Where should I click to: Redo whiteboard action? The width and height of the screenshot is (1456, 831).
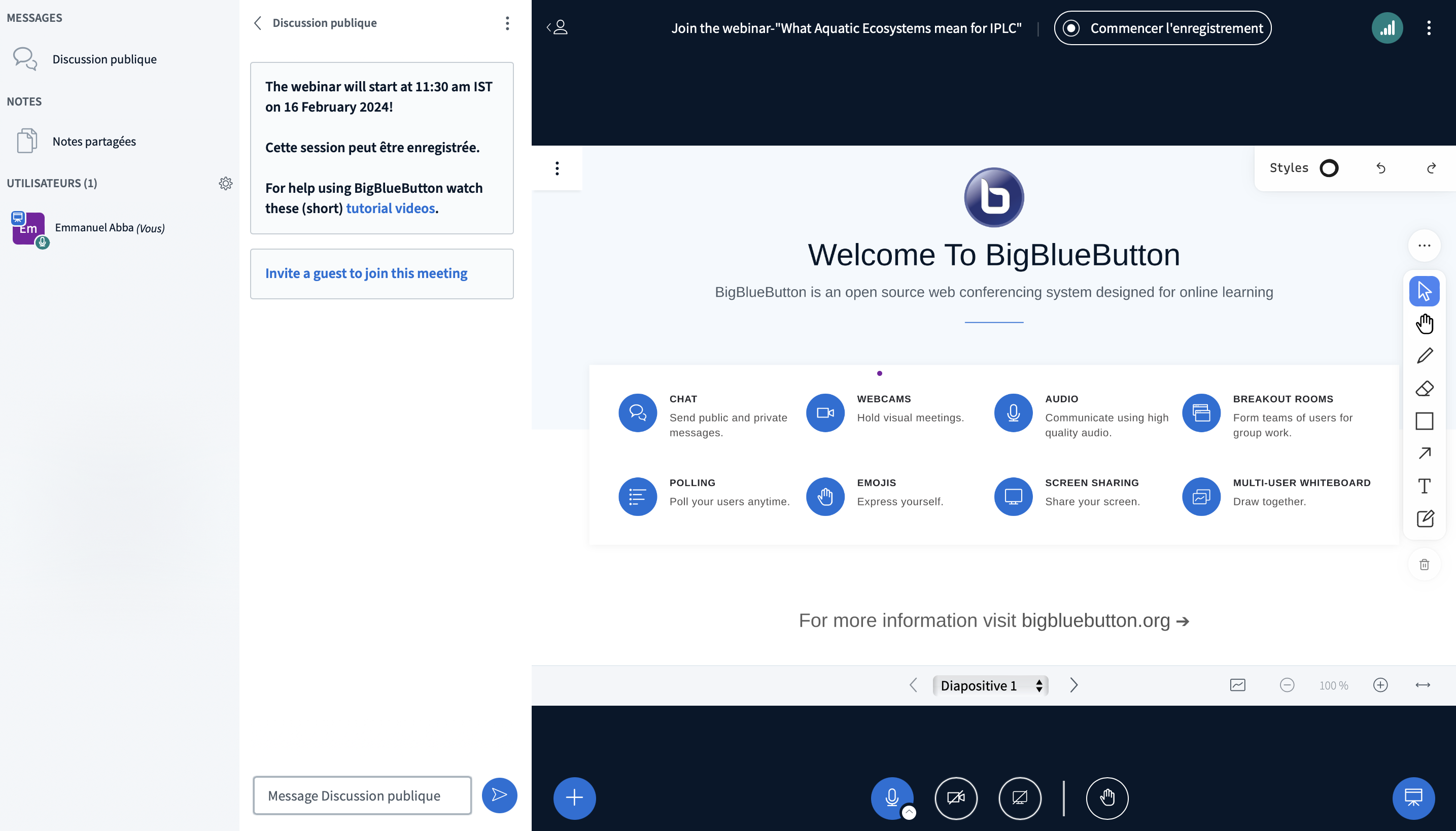tap(1431, 168)
